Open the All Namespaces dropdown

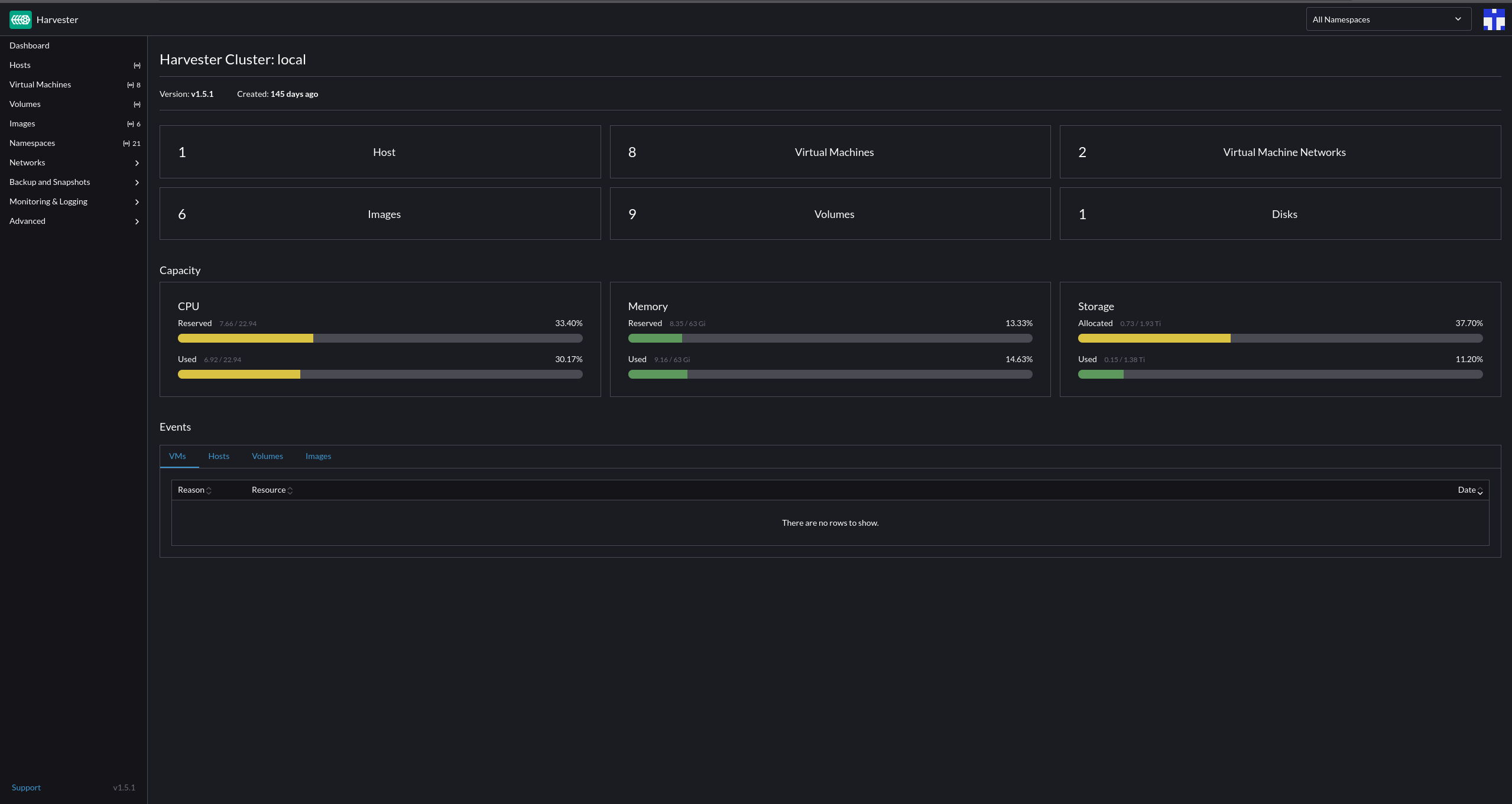(x=1387, y=19)
